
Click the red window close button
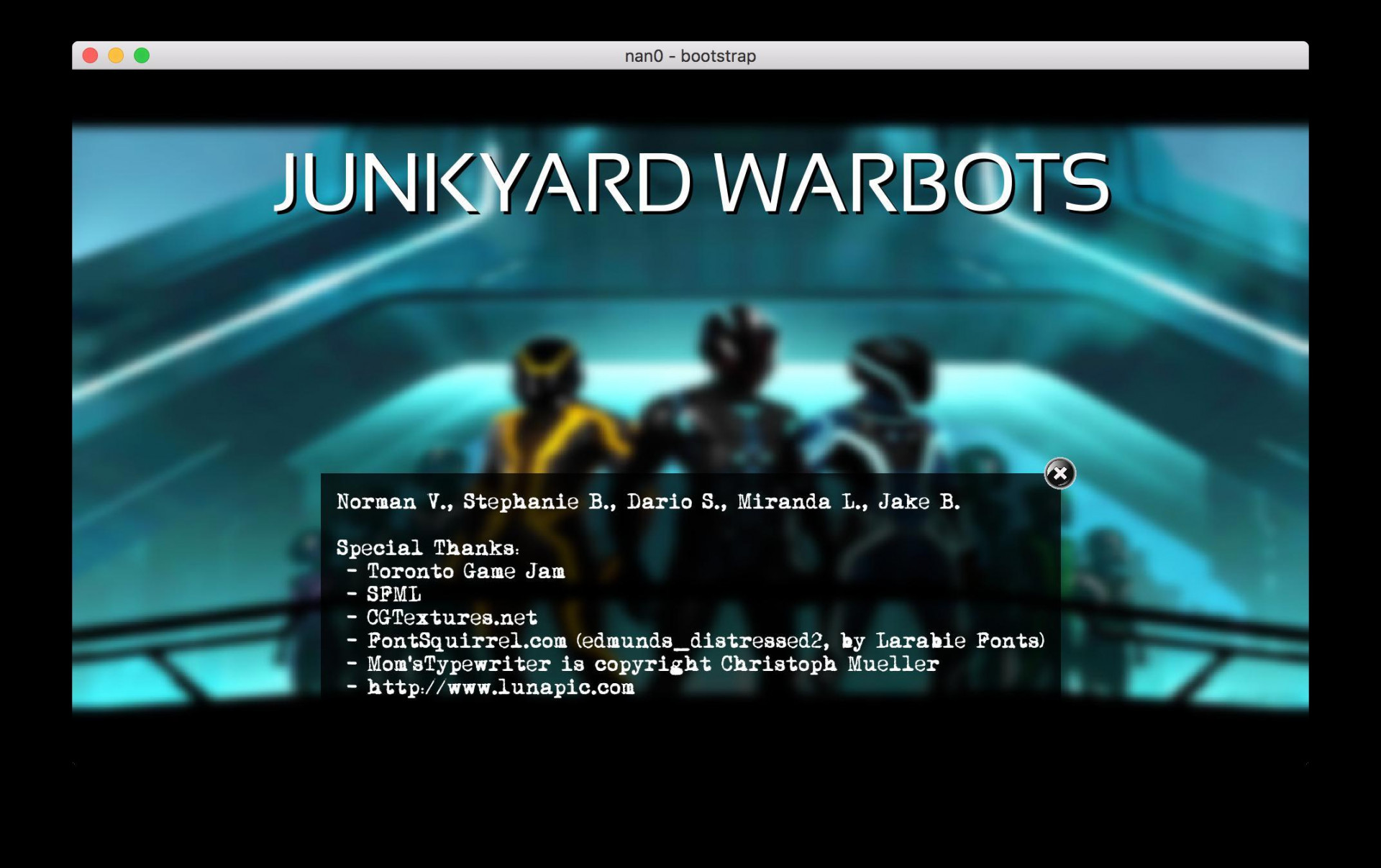pos(90,55)
